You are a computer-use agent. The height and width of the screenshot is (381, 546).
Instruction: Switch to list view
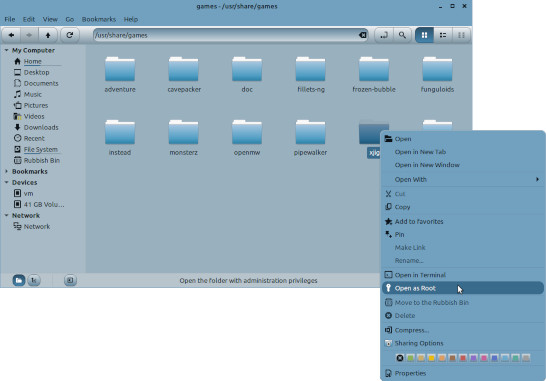point(443,35)
